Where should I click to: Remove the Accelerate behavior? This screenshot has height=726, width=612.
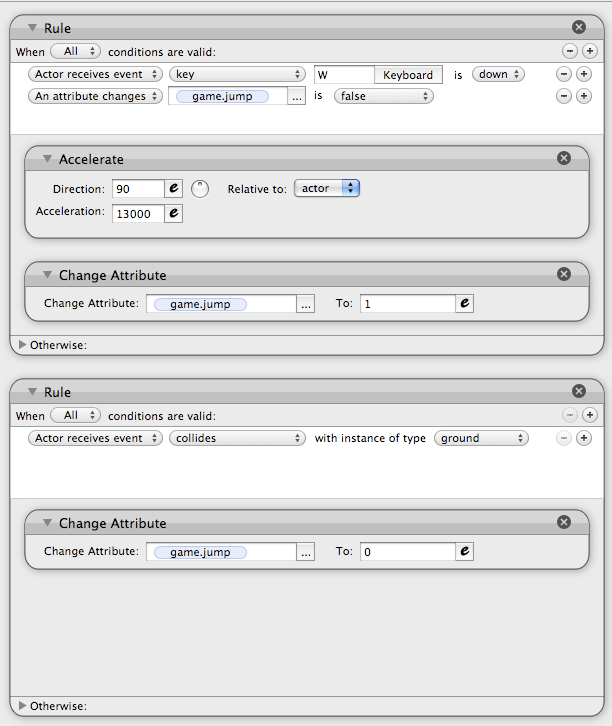pos(564,158)
